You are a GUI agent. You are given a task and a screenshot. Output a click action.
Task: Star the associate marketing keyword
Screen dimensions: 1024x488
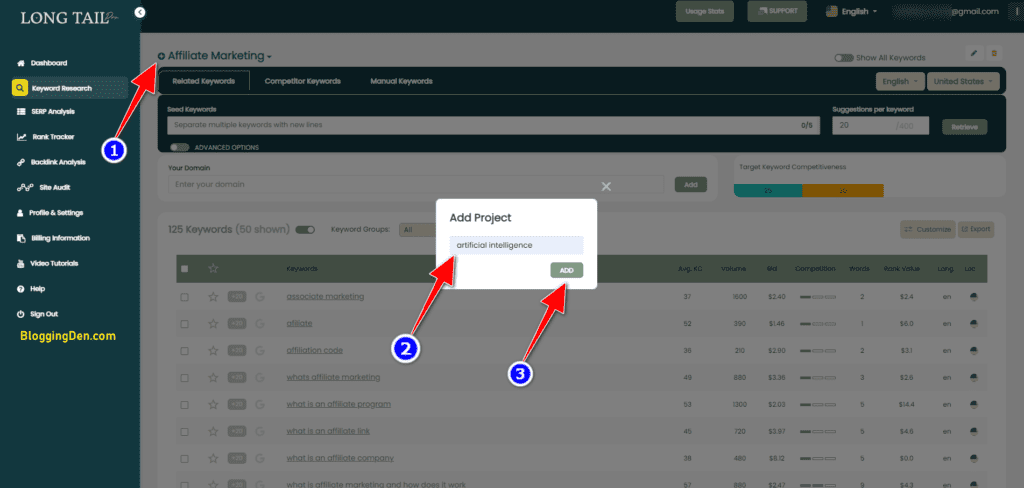coord(212,297)
